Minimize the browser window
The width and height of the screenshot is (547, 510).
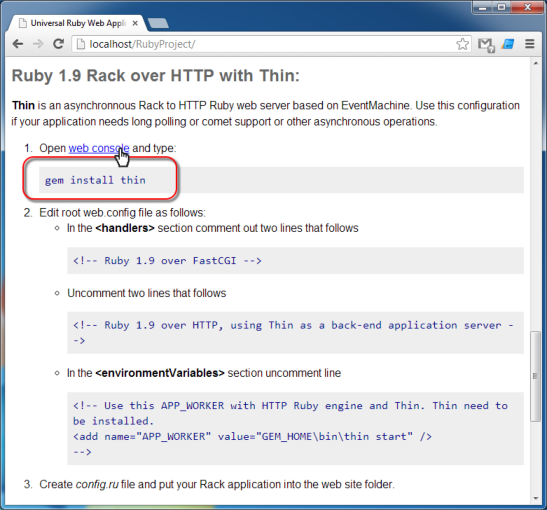pos(483,7)
